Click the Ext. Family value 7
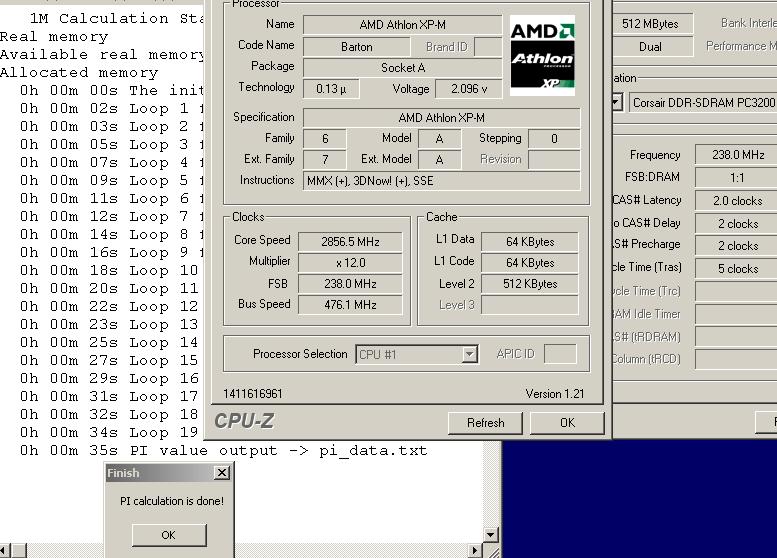 pyautogui.click(x=325, y=160)
